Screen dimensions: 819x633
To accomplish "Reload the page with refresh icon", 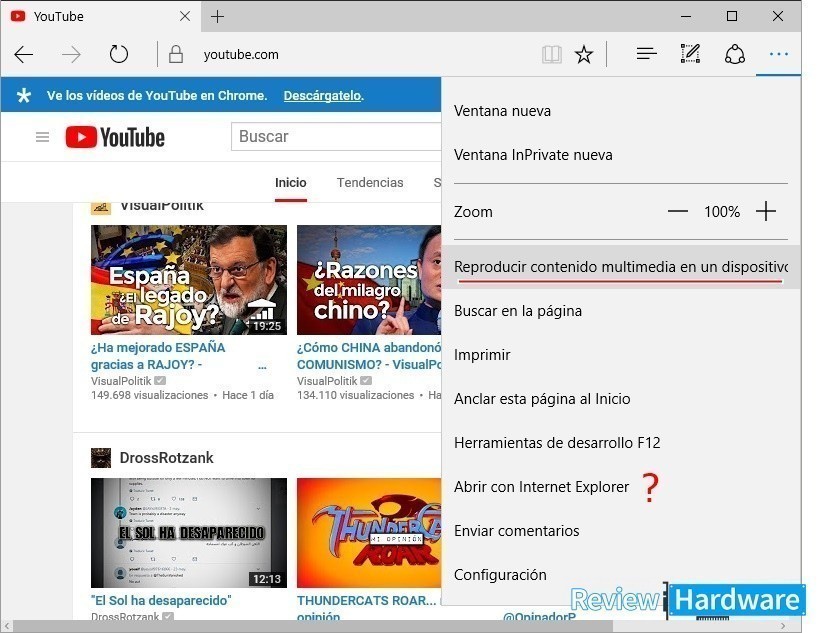I will (x=119, y=54).
